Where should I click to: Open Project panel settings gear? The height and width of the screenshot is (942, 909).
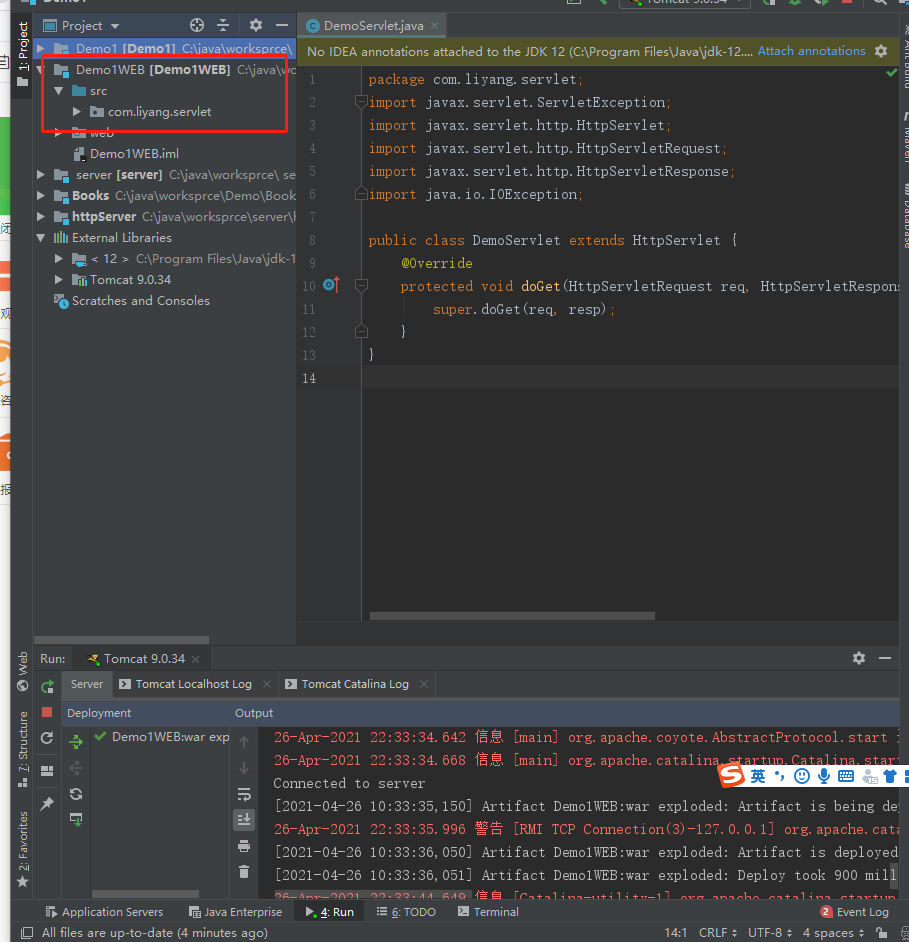coord(255,25)
